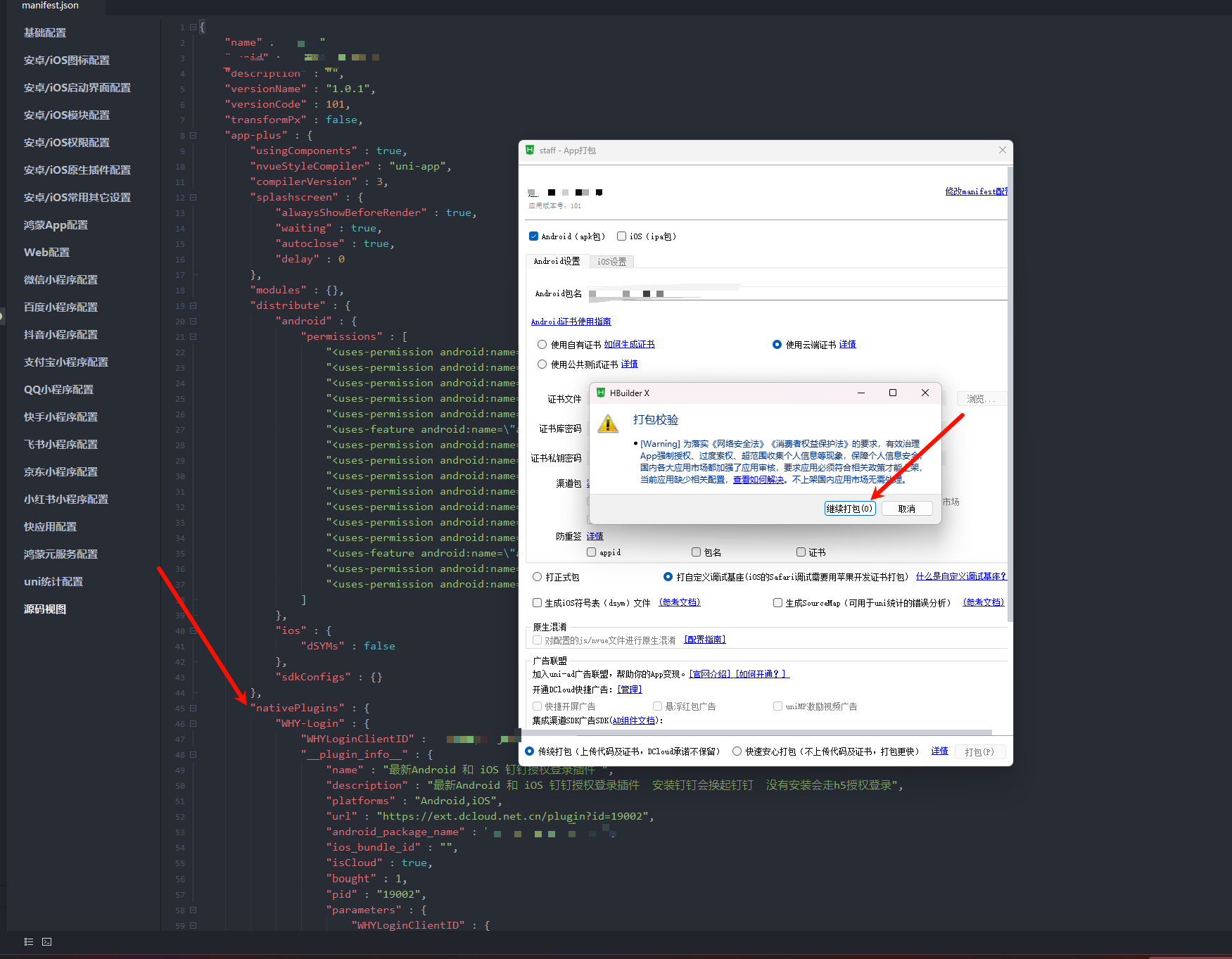
Task: Open 安卓/iOS权限配置 in the sidebar
Action: pos(67,143)
